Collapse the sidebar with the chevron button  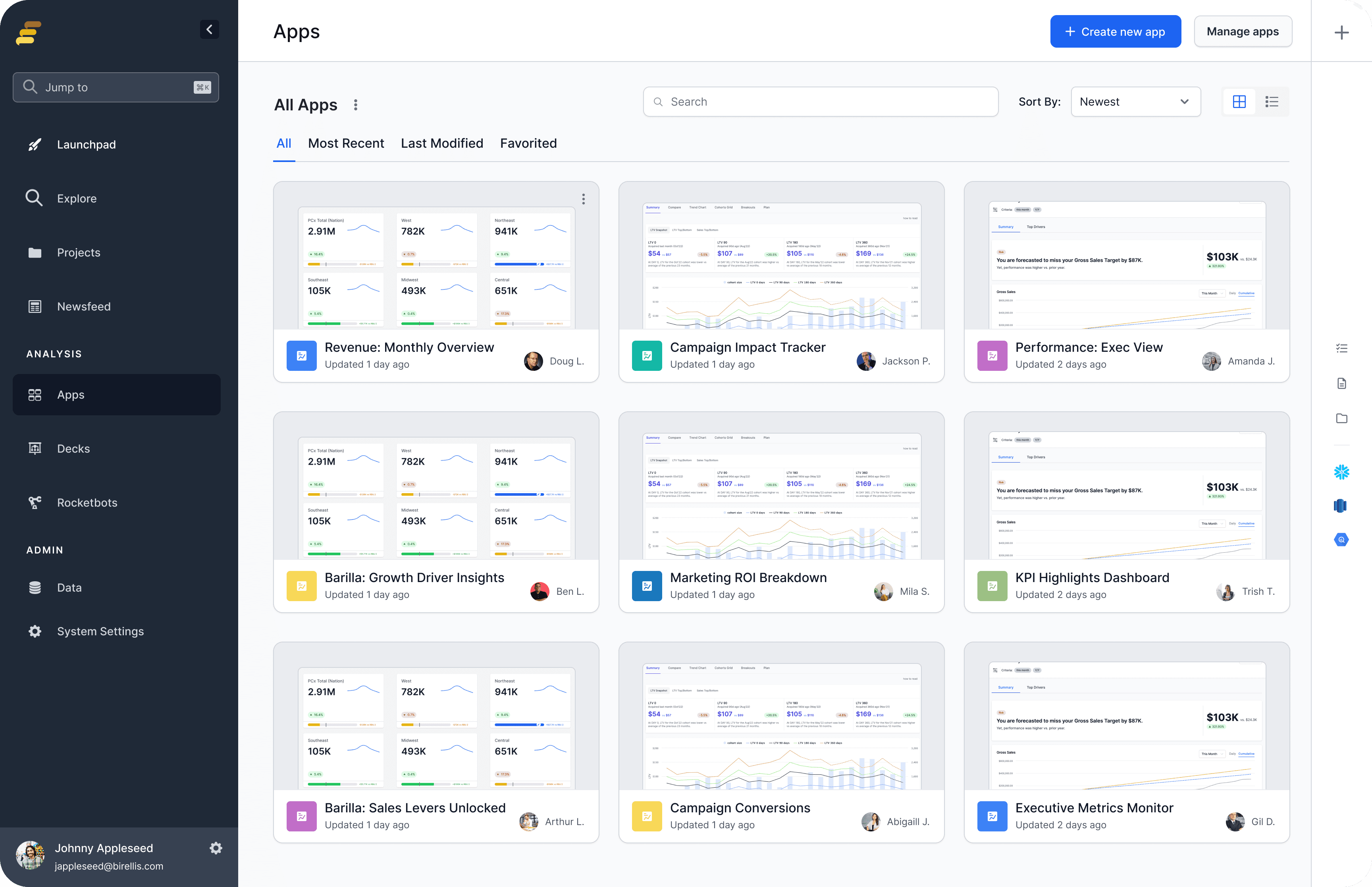[x=209, y=29]
